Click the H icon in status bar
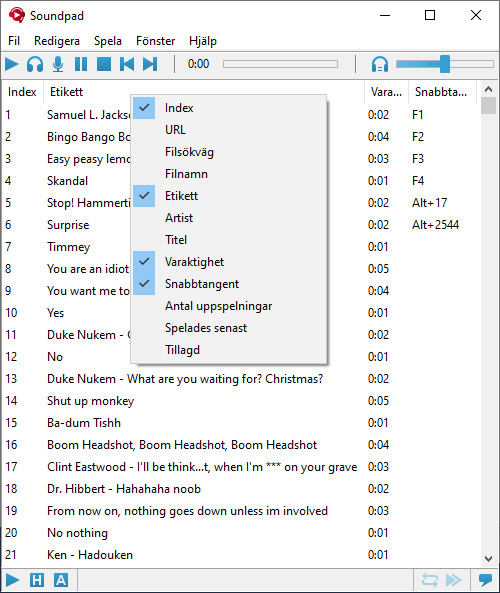This screenshot has width=500, height=593. pos(37,580)
